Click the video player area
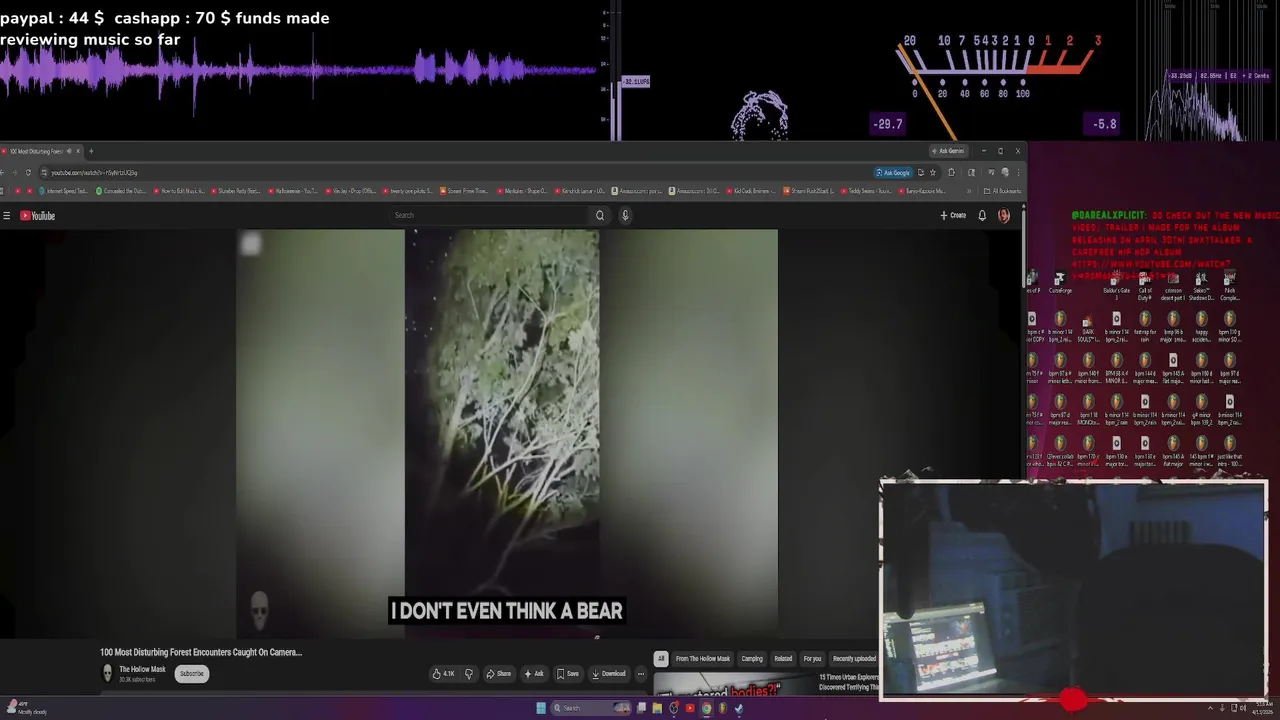This screenshot has height=720, width=1280. point(507,432)
